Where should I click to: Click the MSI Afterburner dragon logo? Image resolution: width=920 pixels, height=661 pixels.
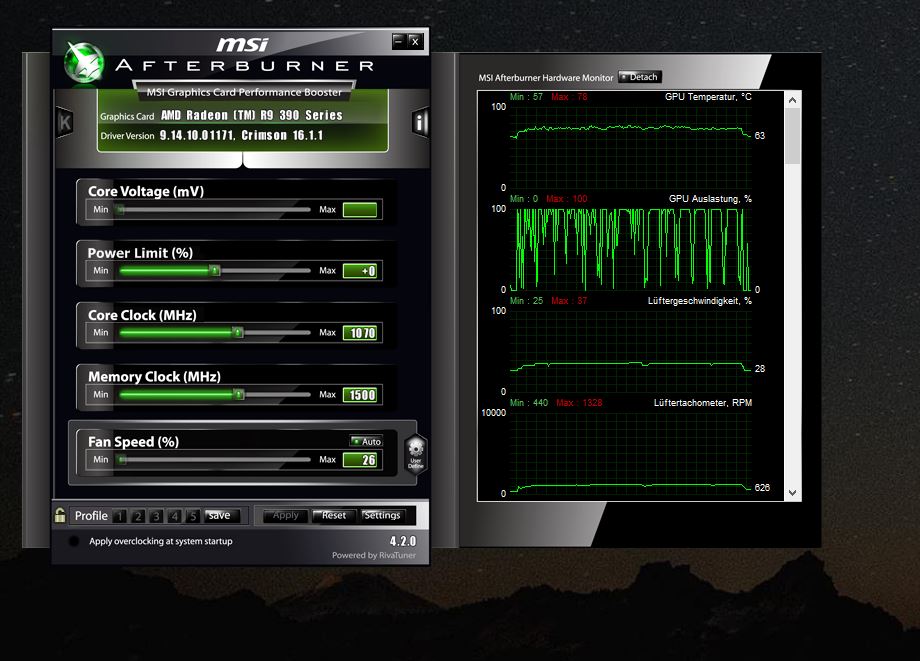[84, 62]
